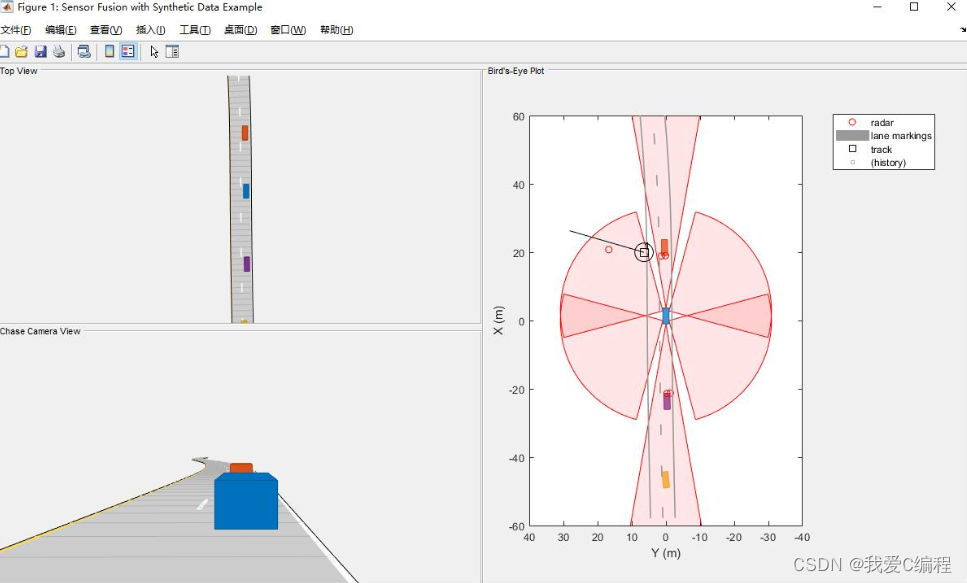
Task: Click the dock figure arrow at top right
Action: 962,30
